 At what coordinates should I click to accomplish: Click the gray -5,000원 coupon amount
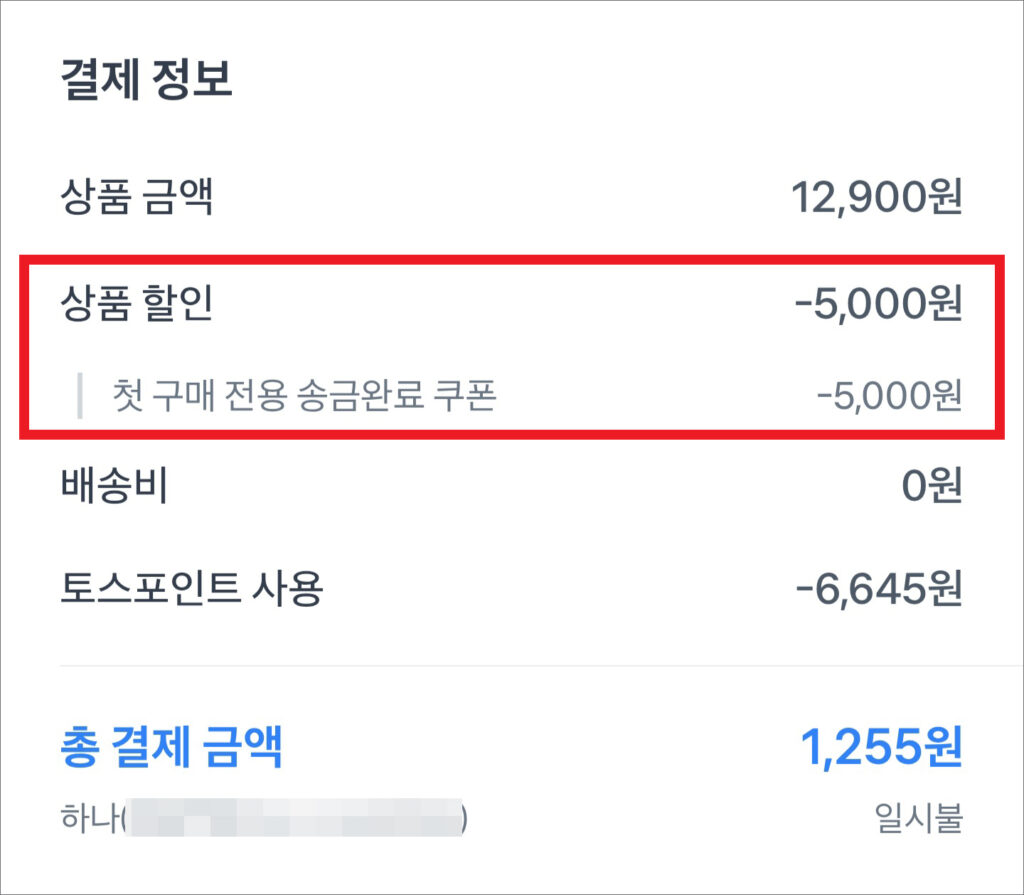tap(888, 397)
